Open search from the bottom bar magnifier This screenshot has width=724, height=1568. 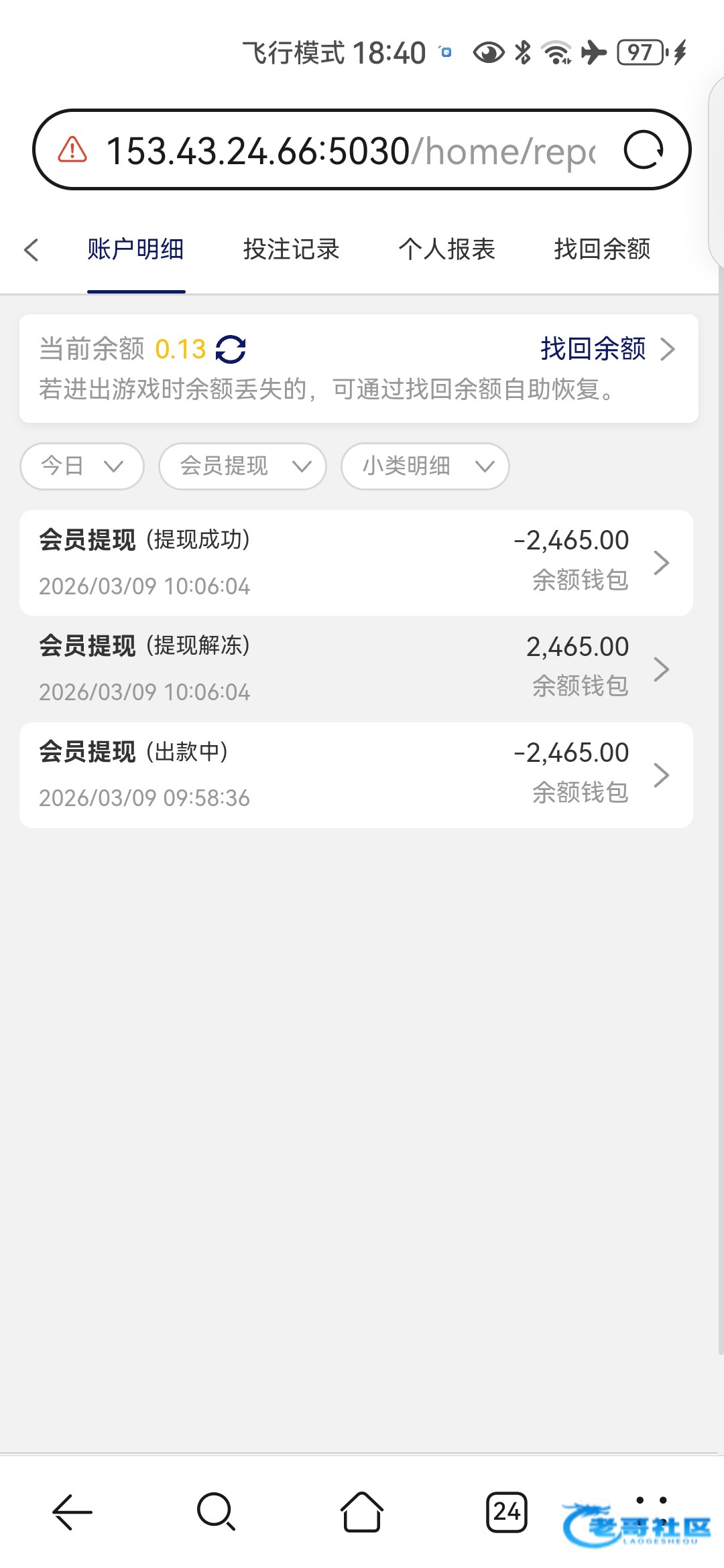tap(216, 1512)
